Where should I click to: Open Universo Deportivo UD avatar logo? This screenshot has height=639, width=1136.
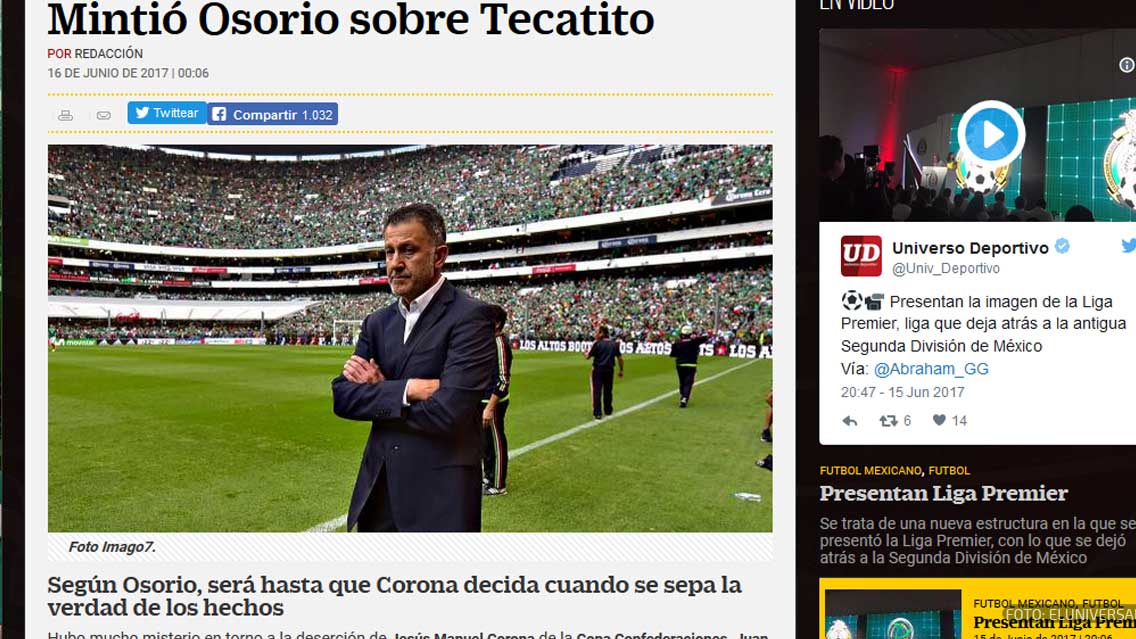click(x=861, y=256)
